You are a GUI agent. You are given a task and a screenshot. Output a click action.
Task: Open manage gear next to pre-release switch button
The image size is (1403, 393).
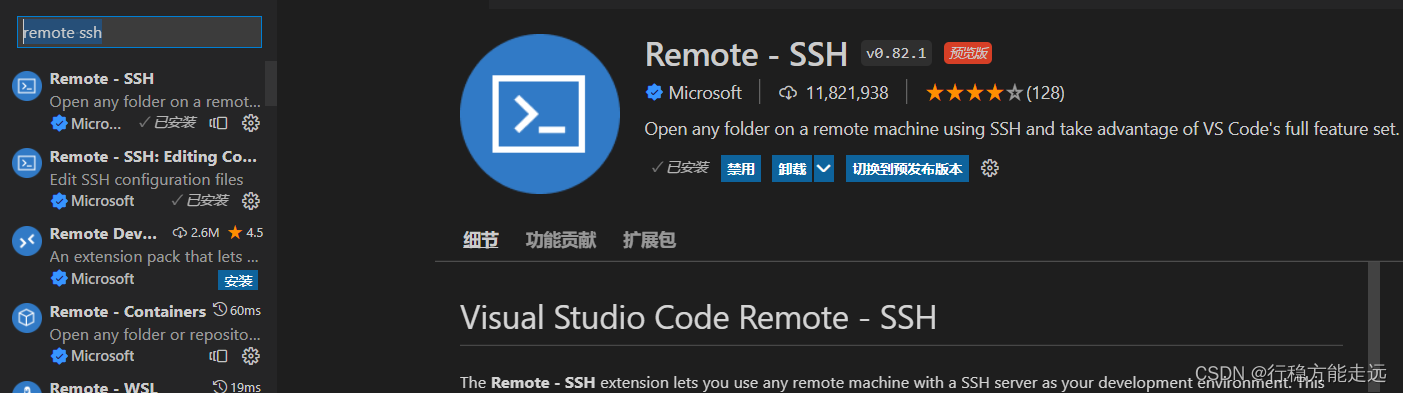tap(990, 168)
